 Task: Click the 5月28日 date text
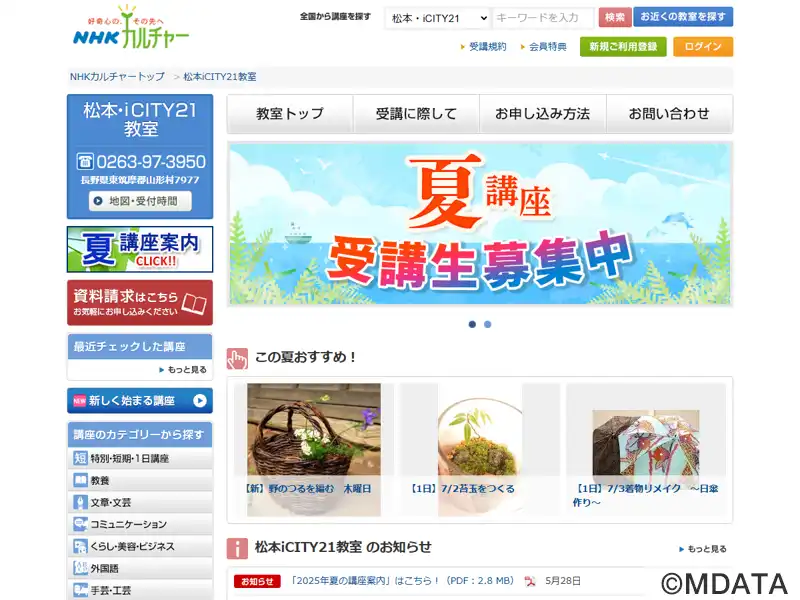(x=563, y=581)
